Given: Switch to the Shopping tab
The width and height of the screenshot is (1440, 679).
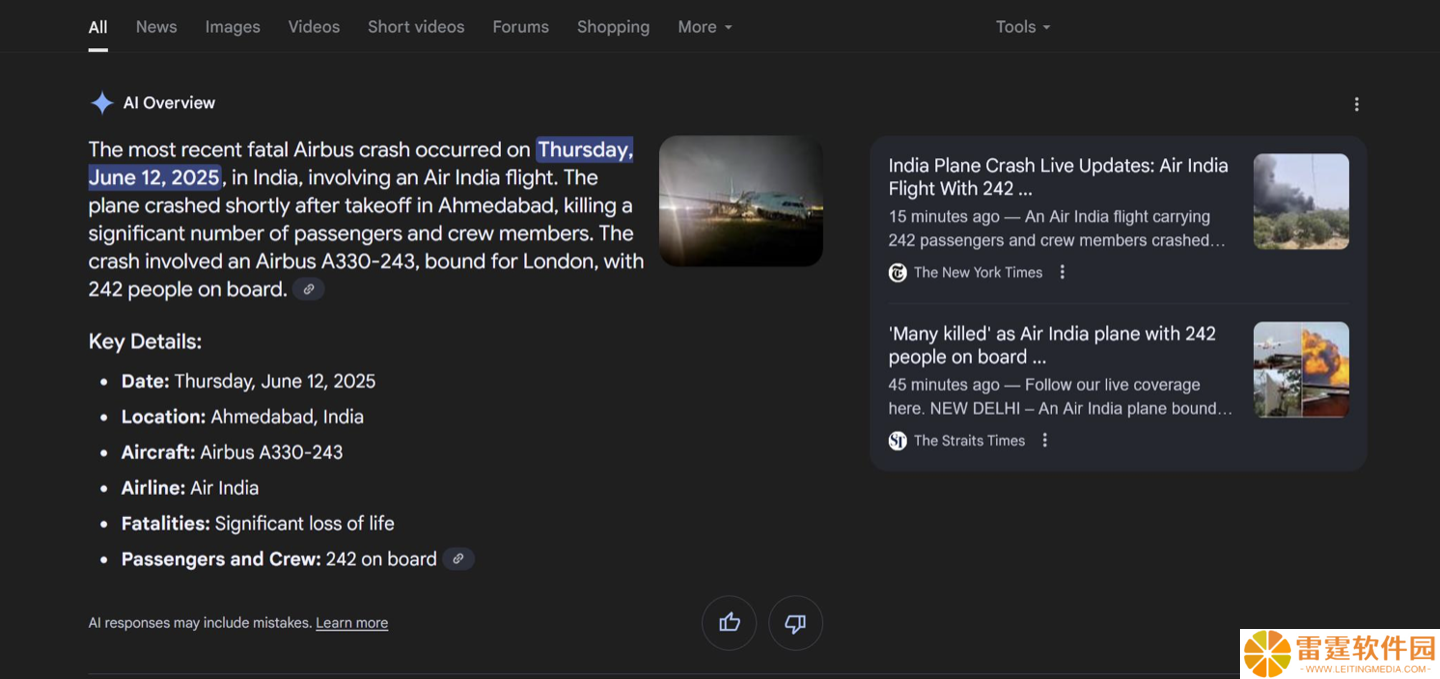Looking at the screenshot, I should click(x=613, y=27).
